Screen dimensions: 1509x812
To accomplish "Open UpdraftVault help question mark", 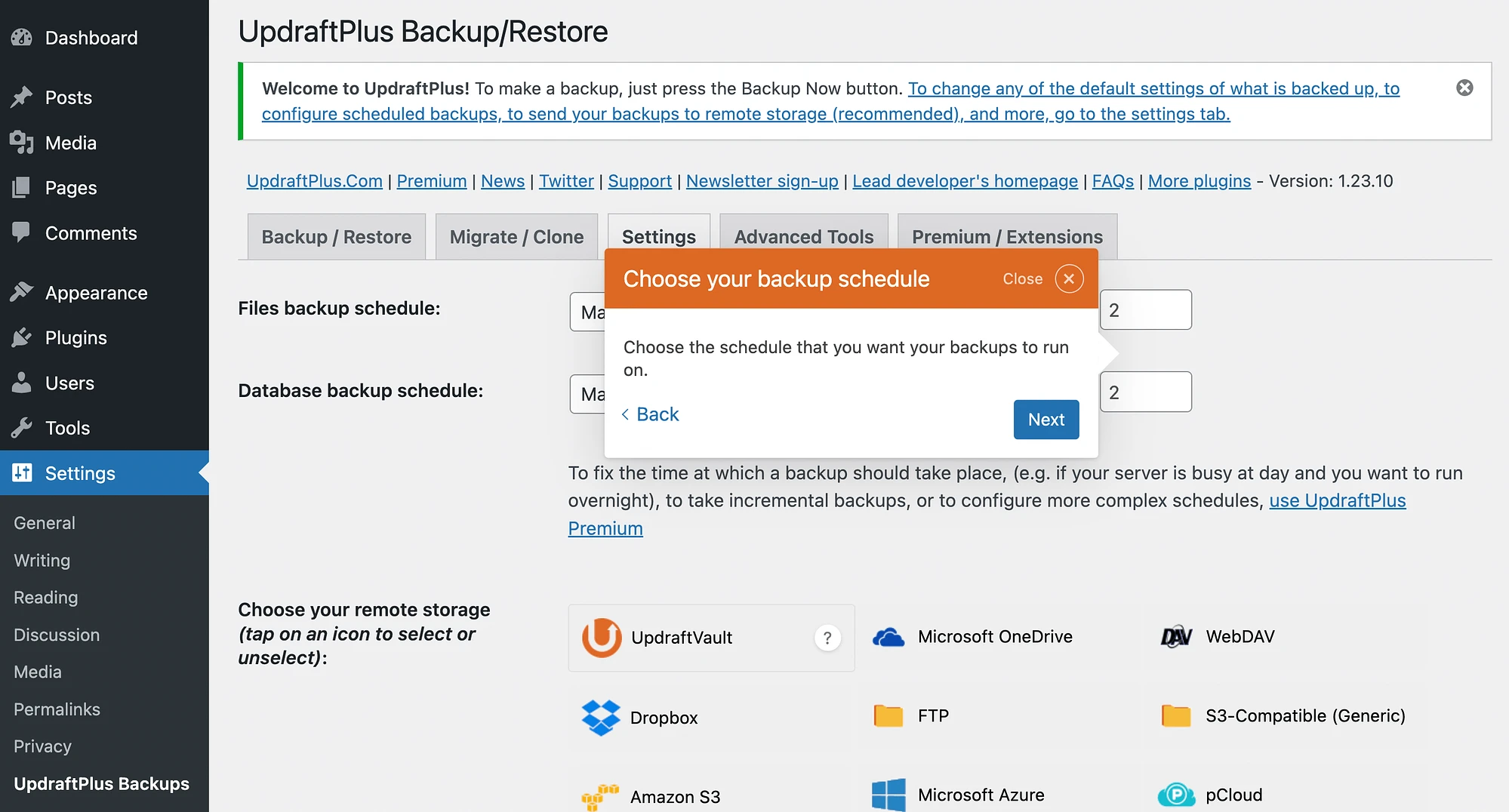I will (x=827, y=638).
